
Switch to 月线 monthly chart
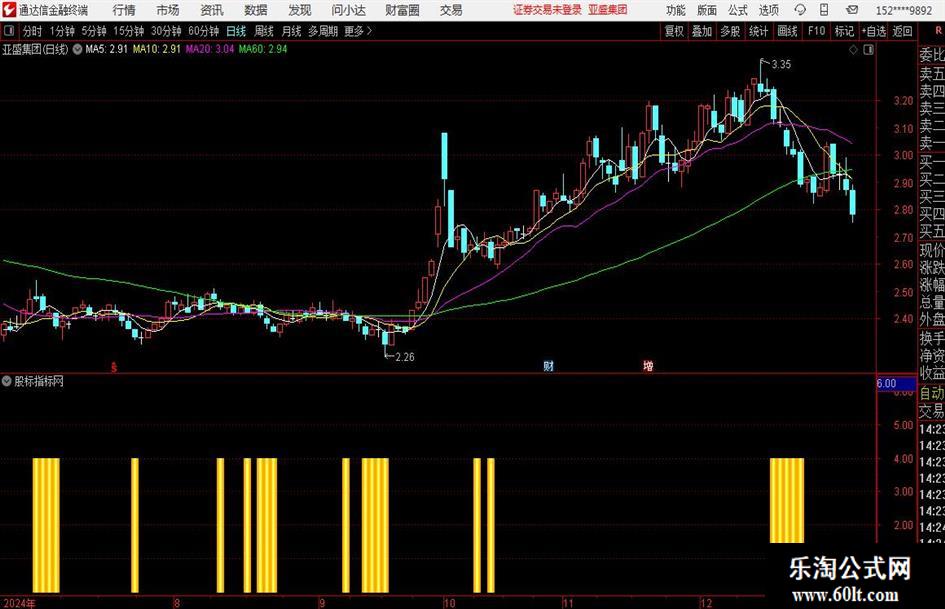point(291,31)
